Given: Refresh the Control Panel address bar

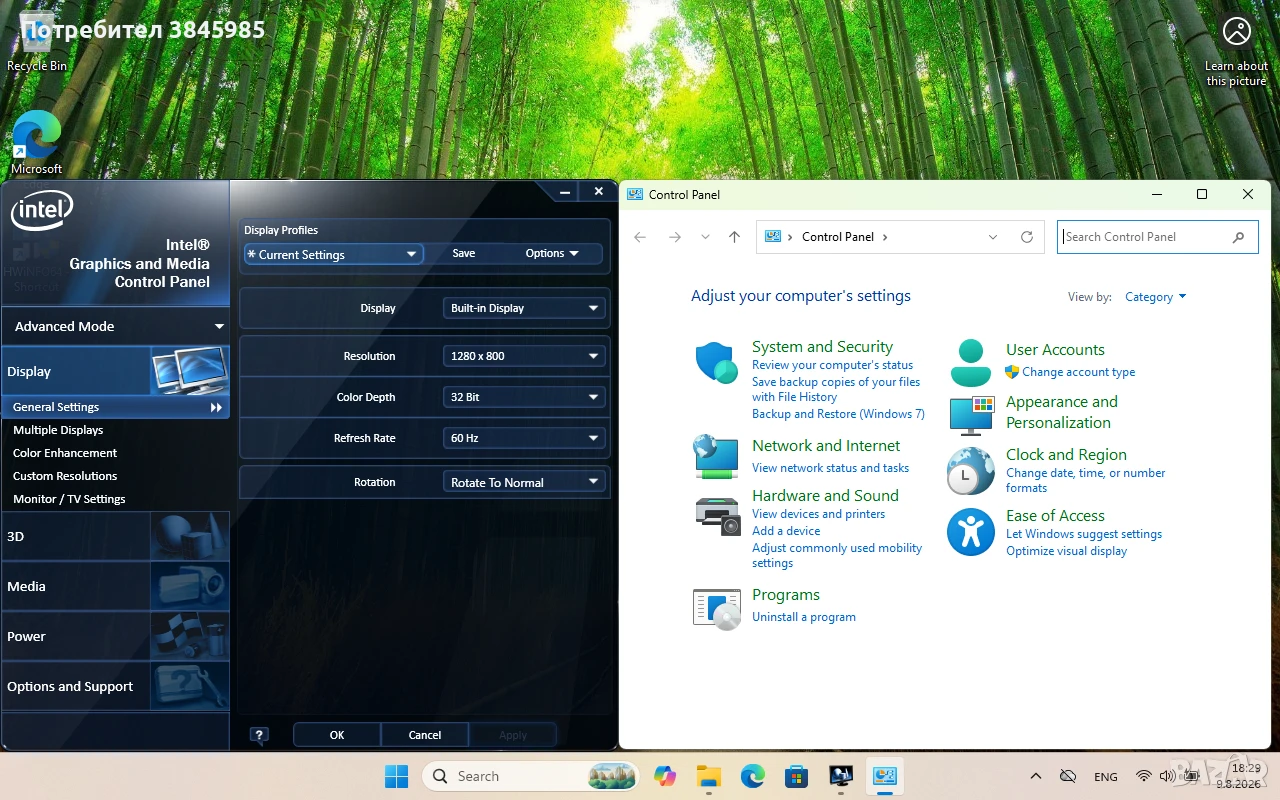Looking at the screenshot, I should point(1026,237).
